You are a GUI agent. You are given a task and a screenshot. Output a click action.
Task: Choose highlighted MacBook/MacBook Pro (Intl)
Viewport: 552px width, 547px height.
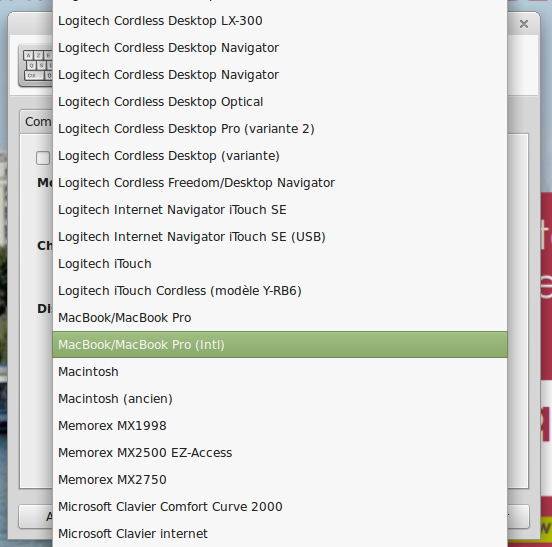click(280, 345)
